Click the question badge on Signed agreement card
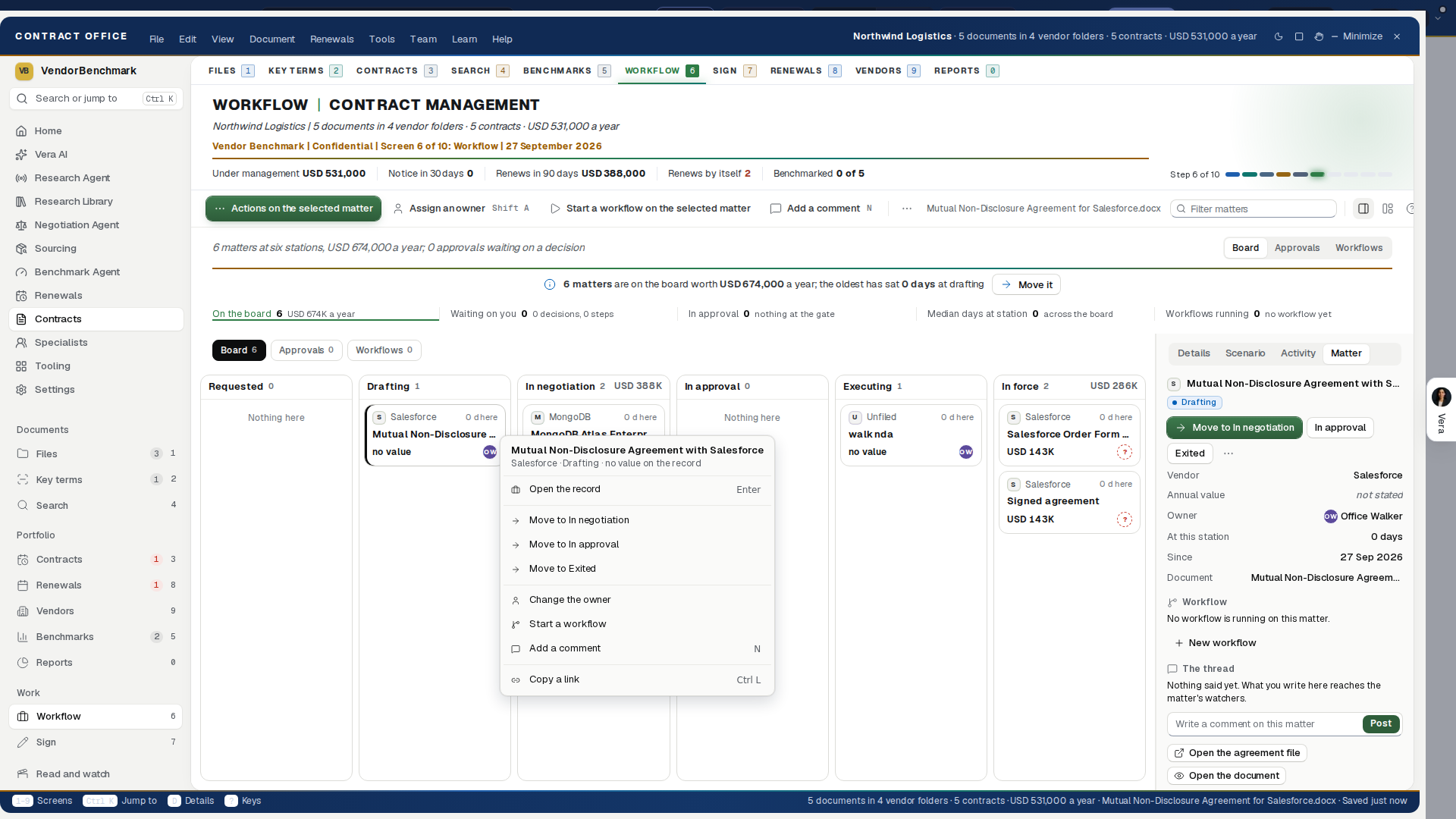The width and height of the screenshot is (1456, 819). [1125, 519]
